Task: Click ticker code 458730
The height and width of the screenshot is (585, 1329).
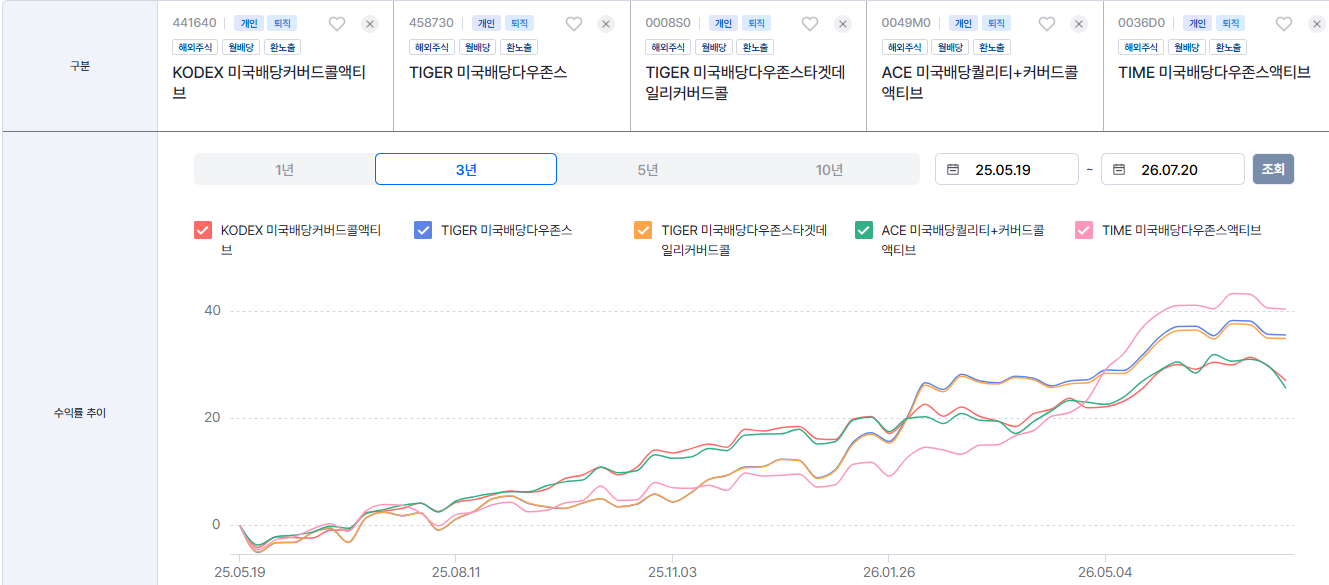Action: 431,23
